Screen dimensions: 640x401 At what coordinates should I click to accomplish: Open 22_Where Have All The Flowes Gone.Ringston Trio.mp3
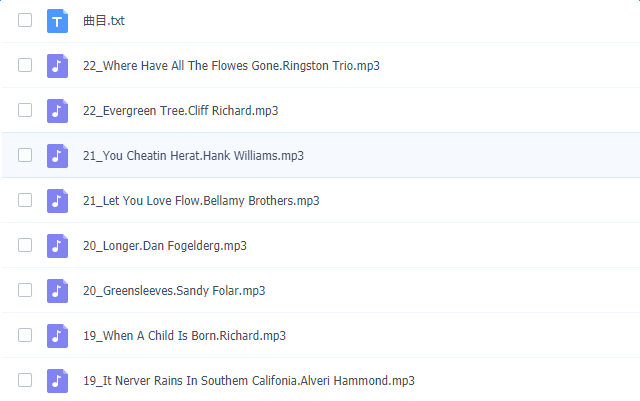(x=231, y=65)
